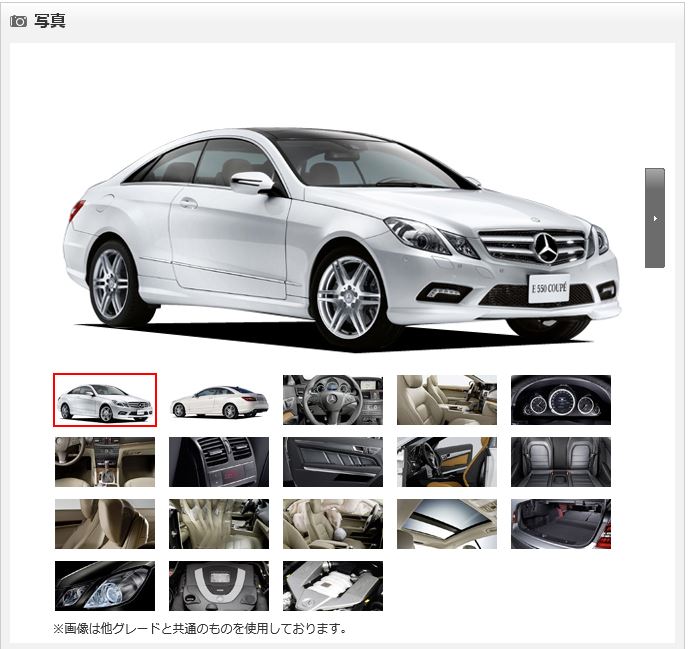Open the engine cover thumbnail
The width and height of the screenshot is (691, 649).
point(219,586)
